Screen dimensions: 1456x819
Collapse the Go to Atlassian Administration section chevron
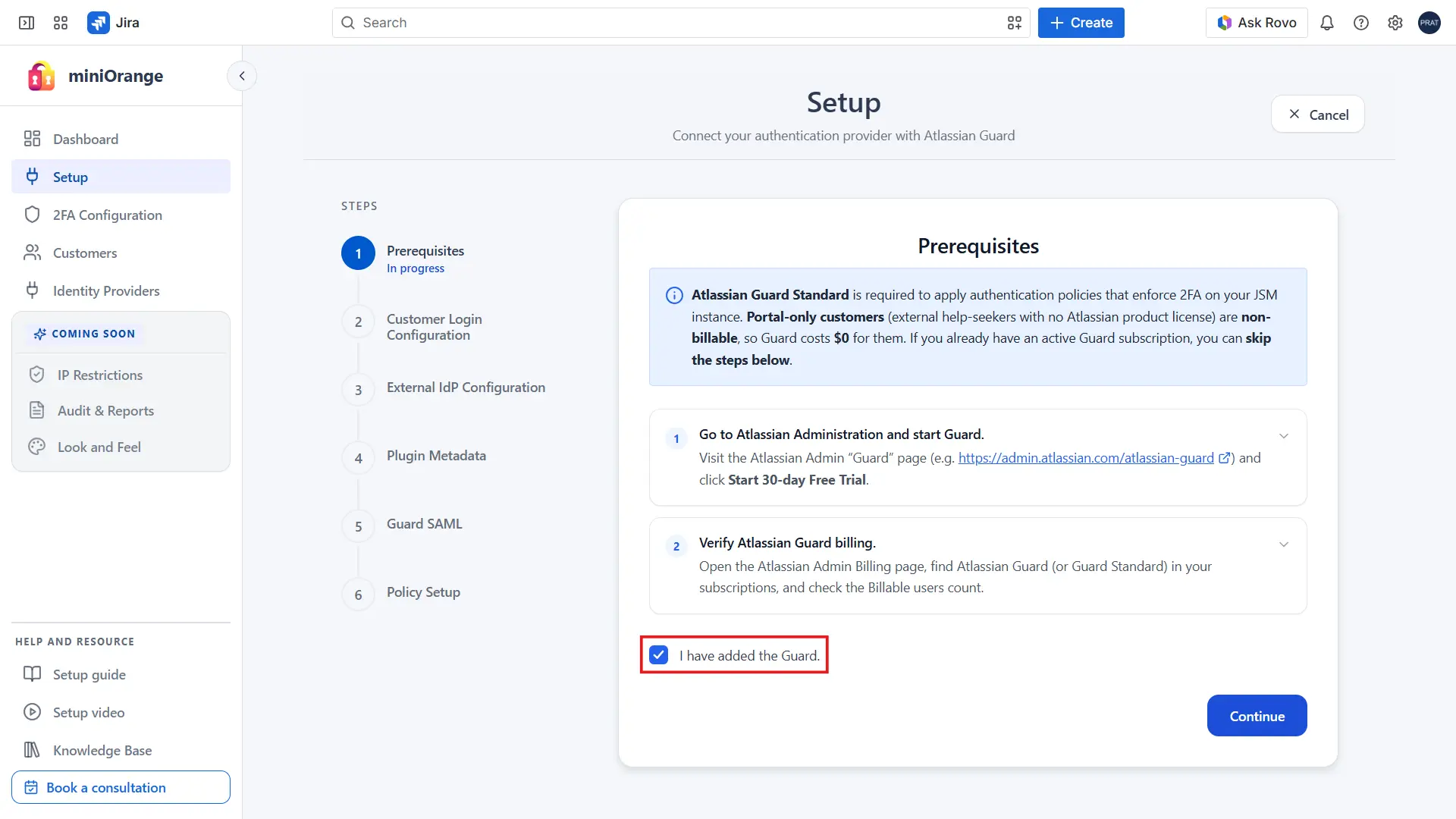pos(1284,436)
